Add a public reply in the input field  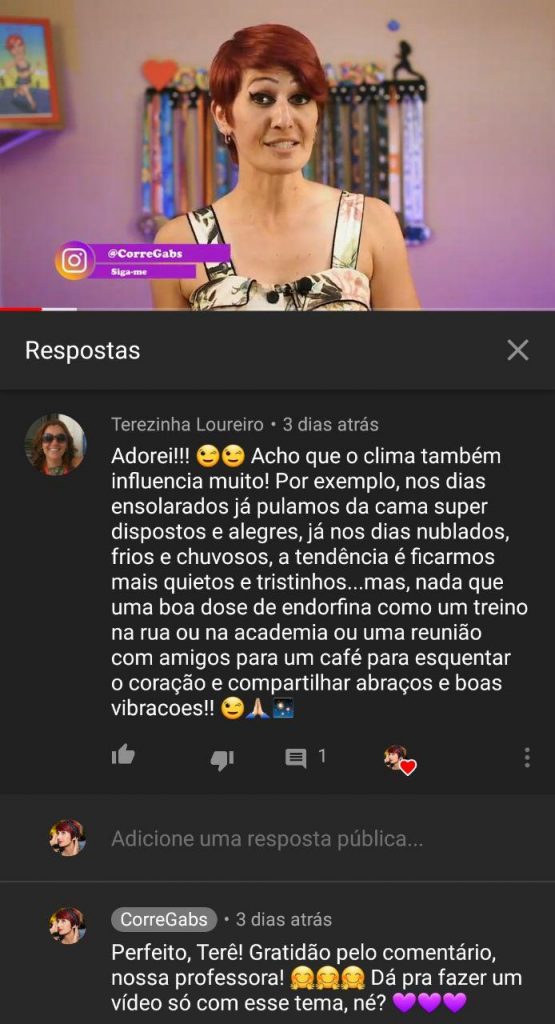pyautogui.click(x=267, y=839)
